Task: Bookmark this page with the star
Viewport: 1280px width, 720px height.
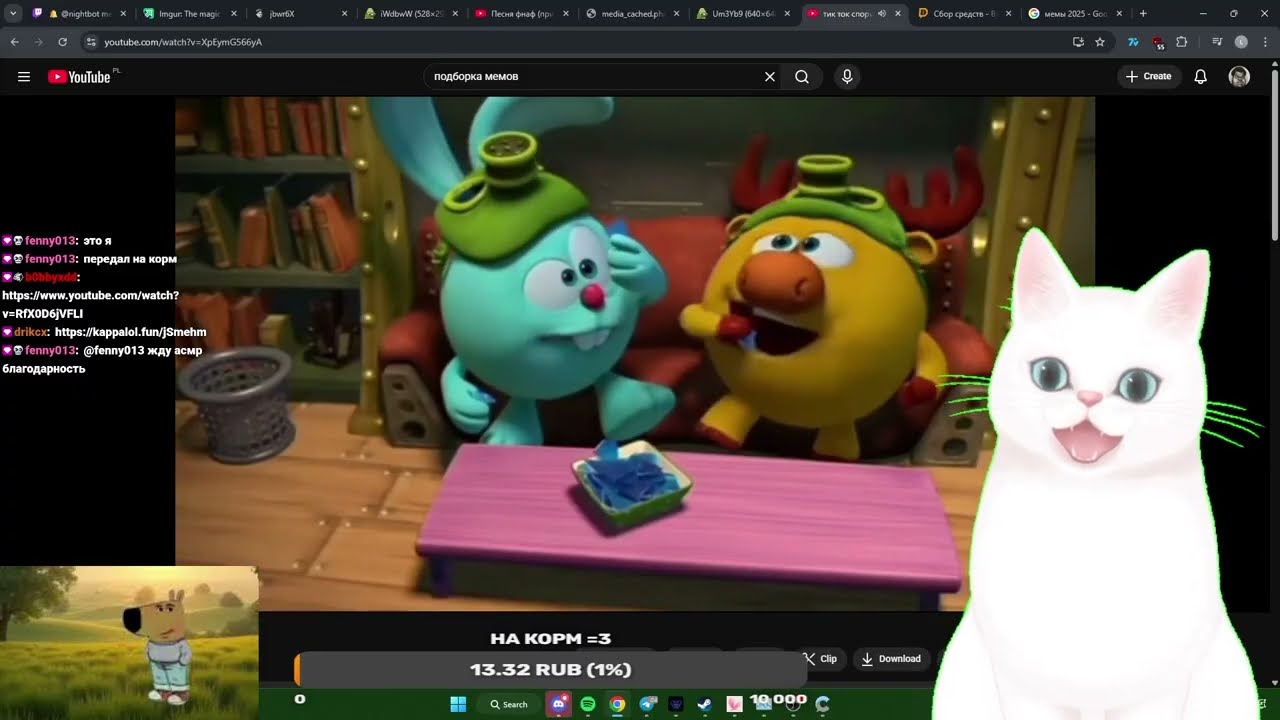Action: point(1100,42)
